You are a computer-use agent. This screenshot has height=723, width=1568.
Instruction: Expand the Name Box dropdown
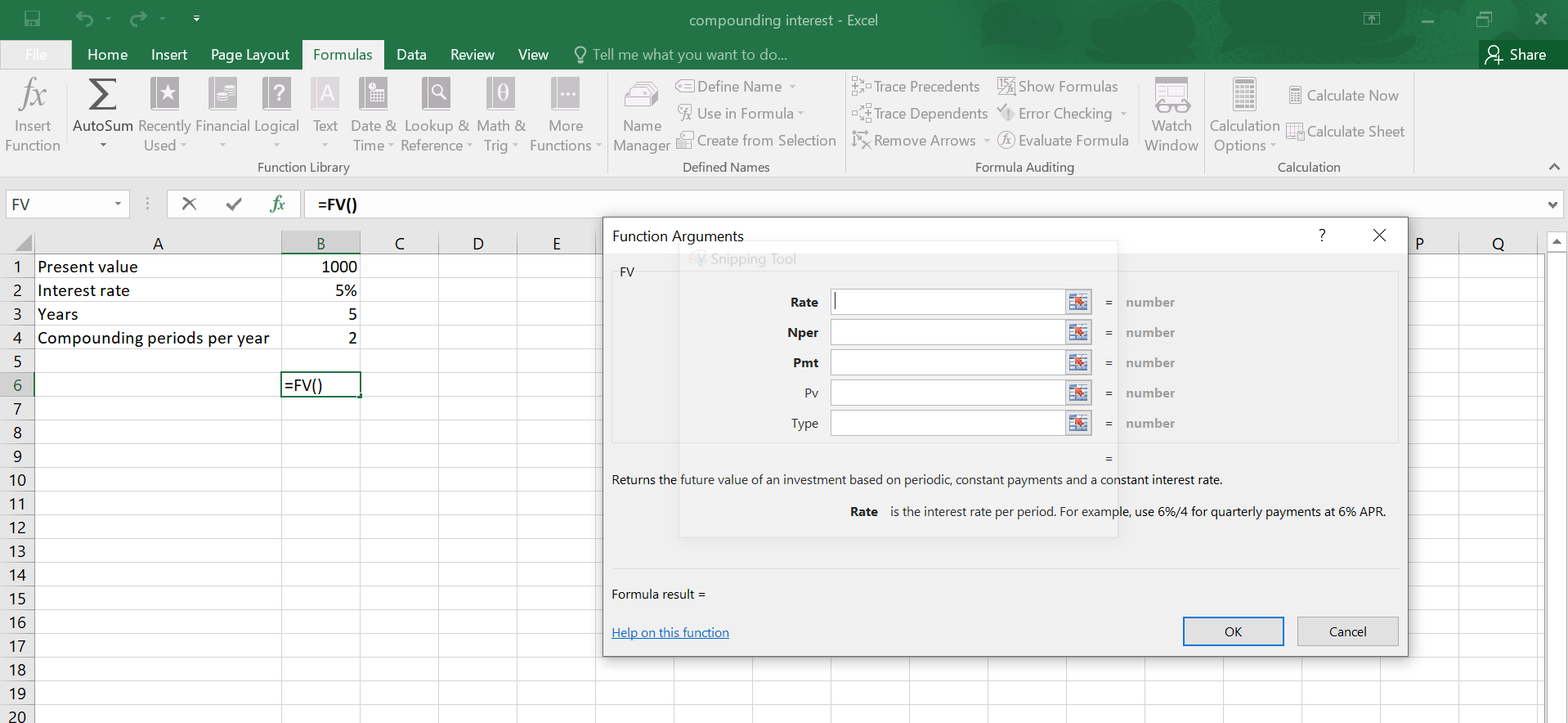click(118, 204)
